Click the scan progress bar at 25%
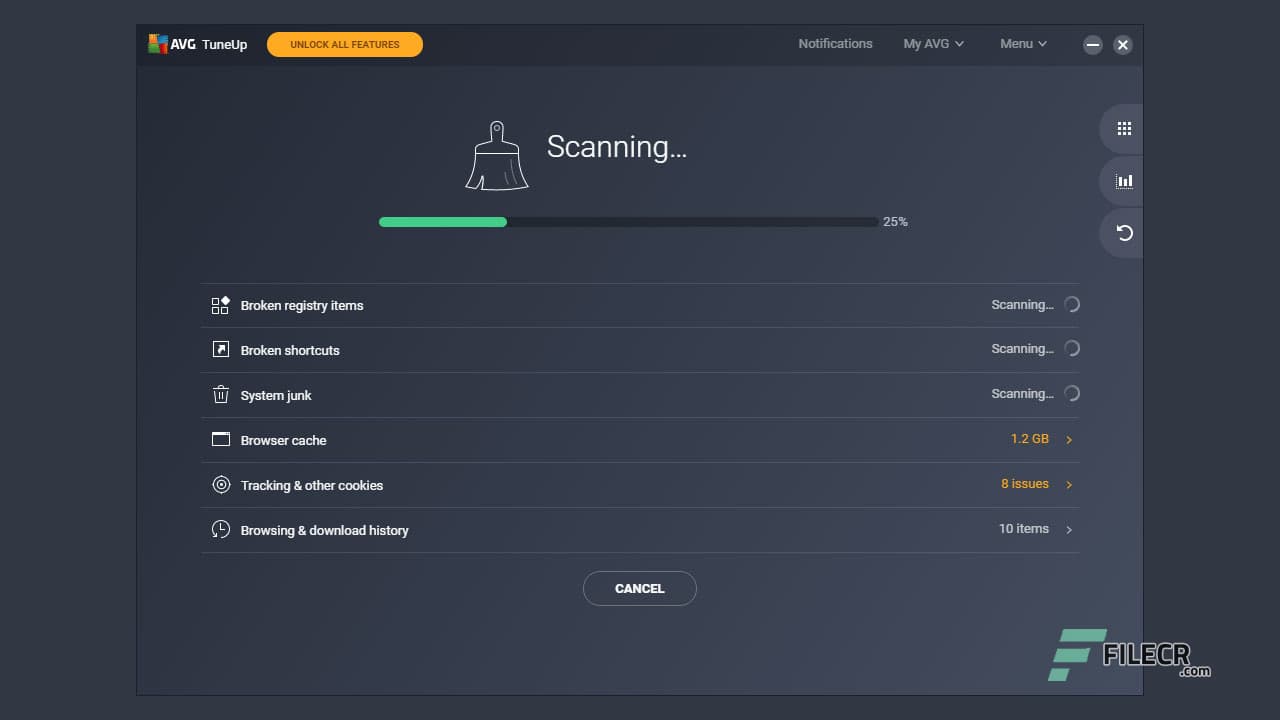Screen dimensions: 1280x720 (627, 221)
